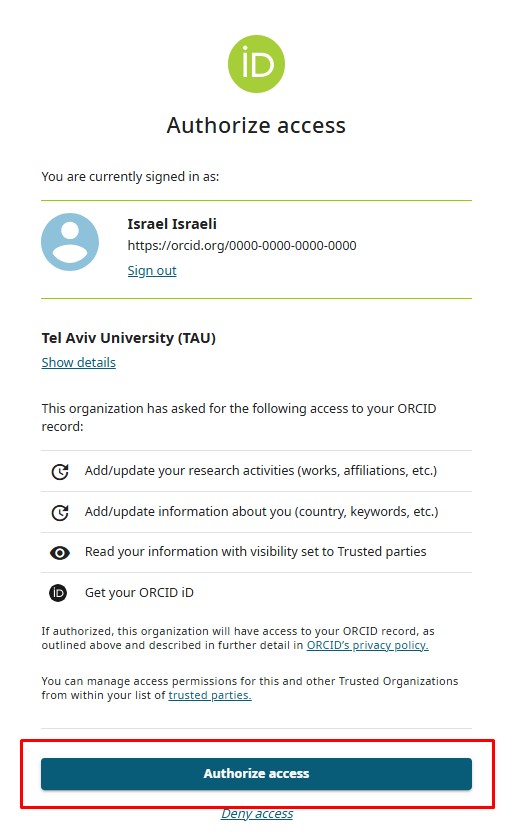Expand Show details for Tel Aviv University
Image resolution: width=515 pixels, height=840 pixels.
point(79,363)
